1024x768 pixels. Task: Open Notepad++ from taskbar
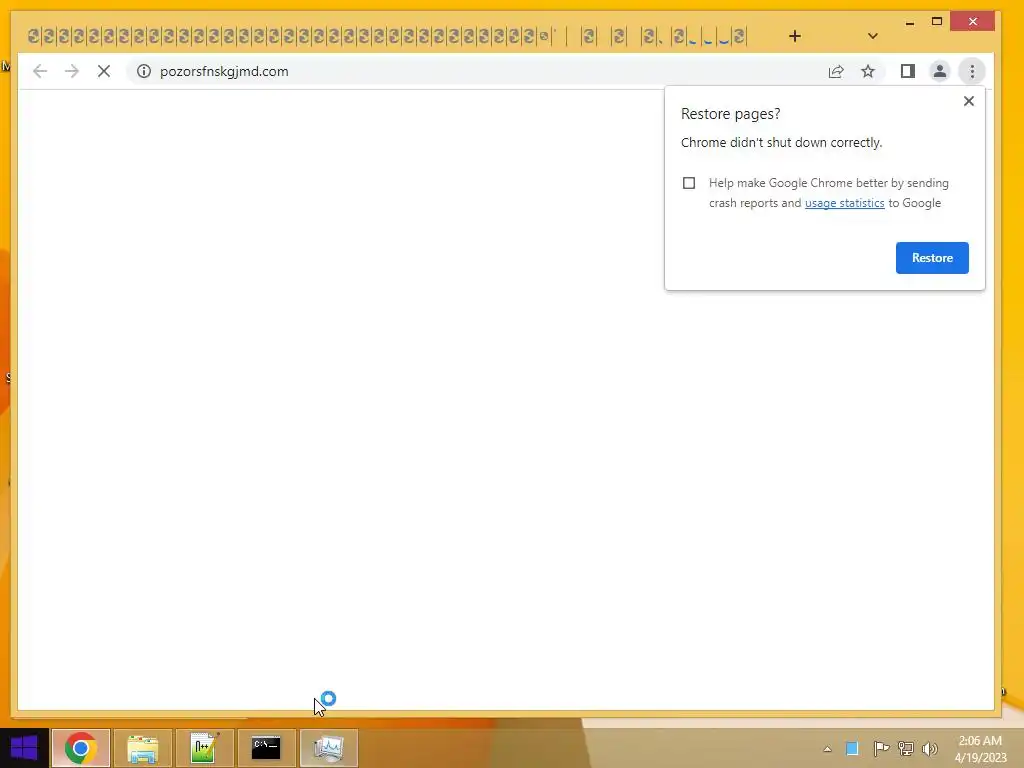(x=204, y=748)
